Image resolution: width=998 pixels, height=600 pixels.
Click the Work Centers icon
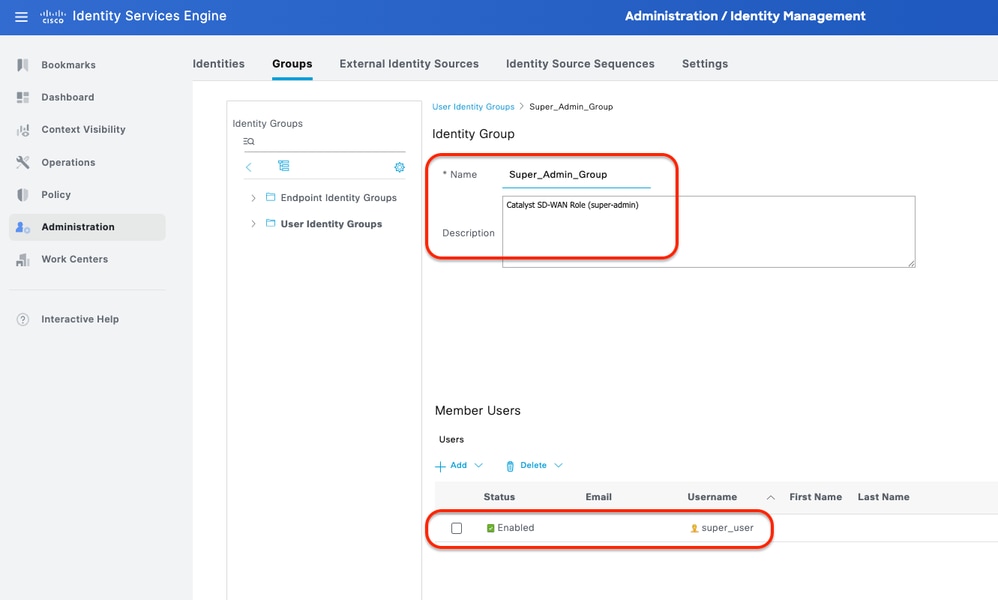(23, 260)
